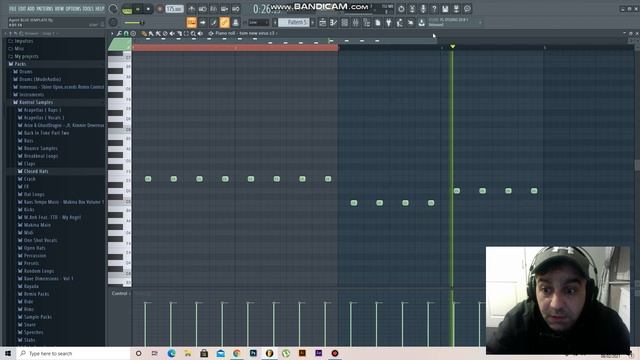Click next pattern arrow beside Pattern 5
The width and height of the screenshot is (640, 360).
313,22
